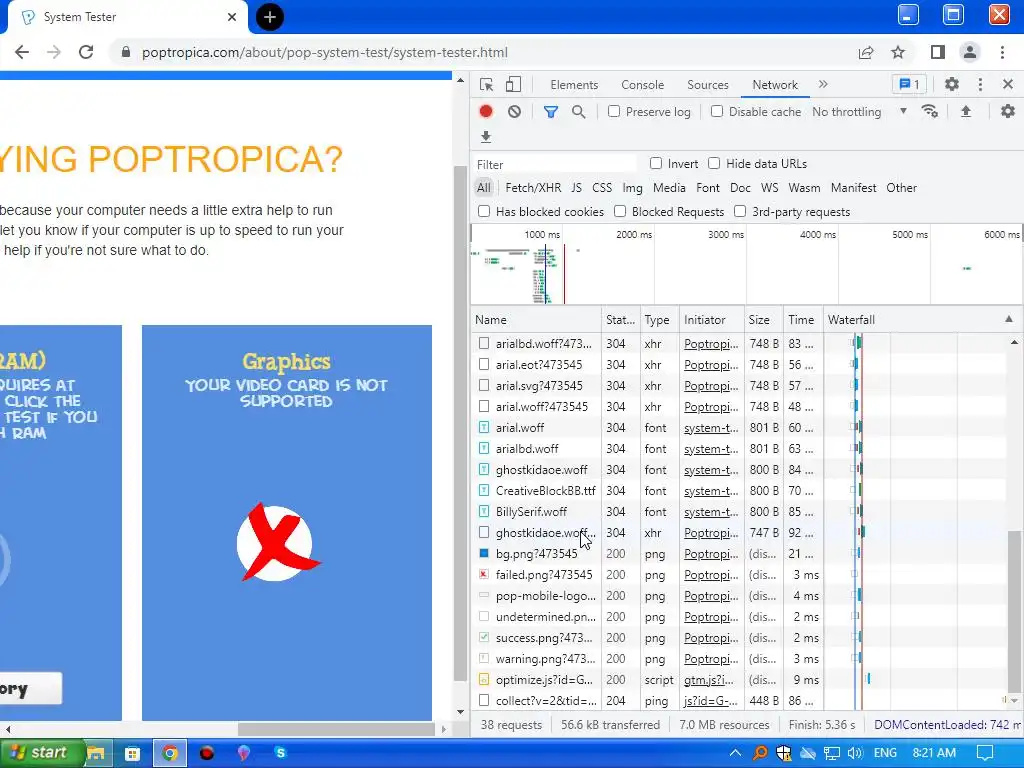1024x768 pixels.
Task: Open network conditions wifi icon
Action: (929, 112)
